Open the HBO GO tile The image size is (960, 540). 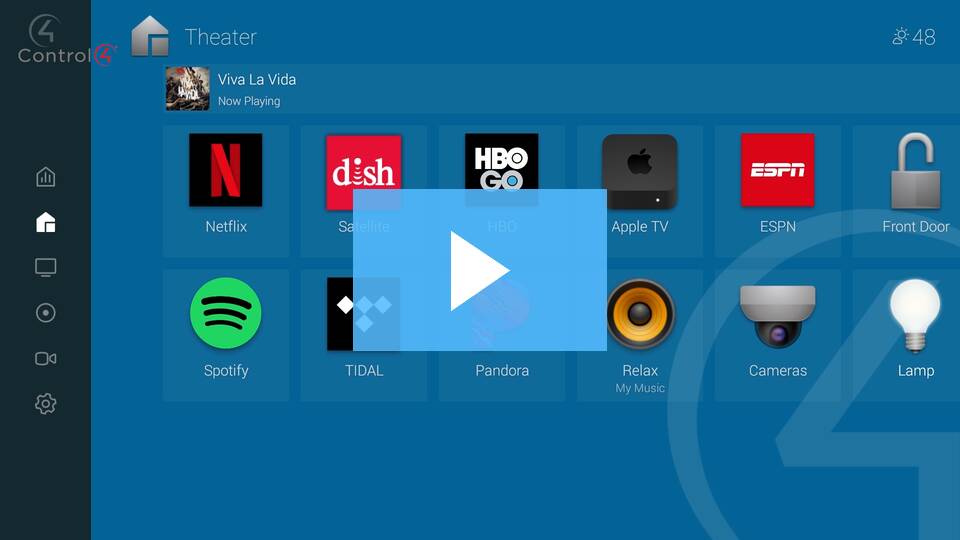pos(501,191)
